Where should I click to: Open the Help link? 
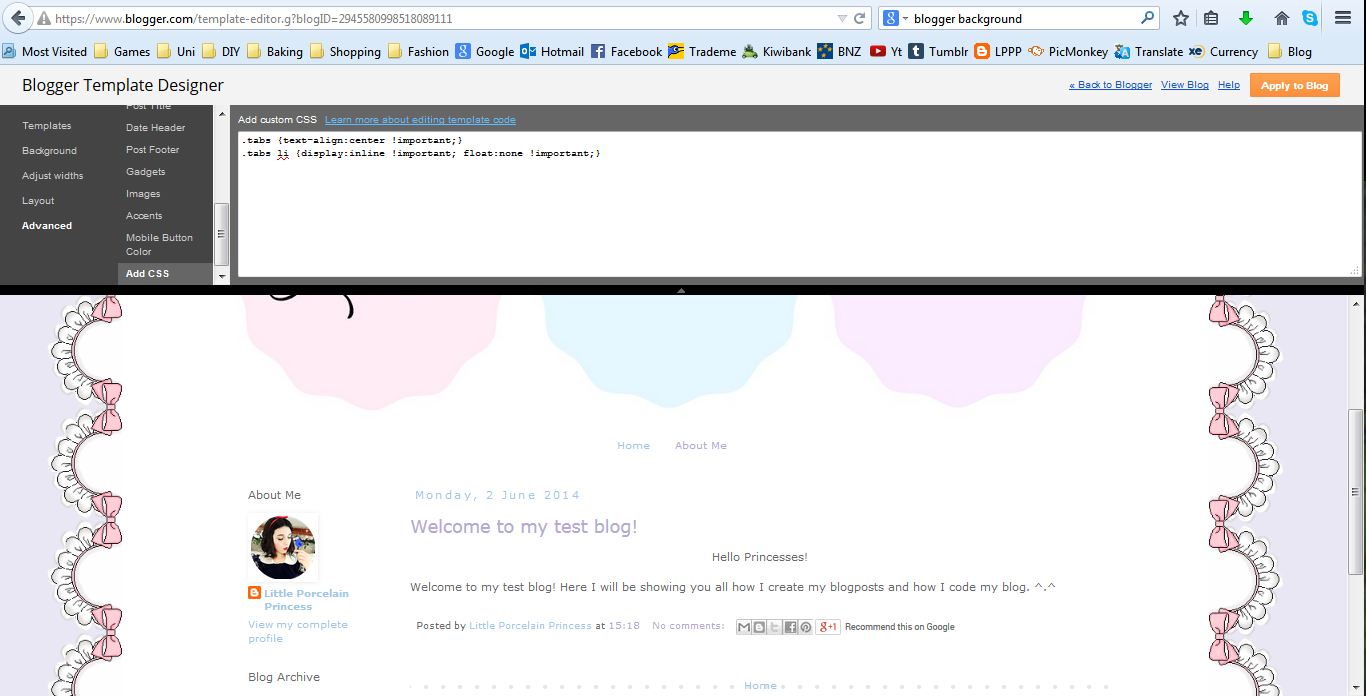1229,85
